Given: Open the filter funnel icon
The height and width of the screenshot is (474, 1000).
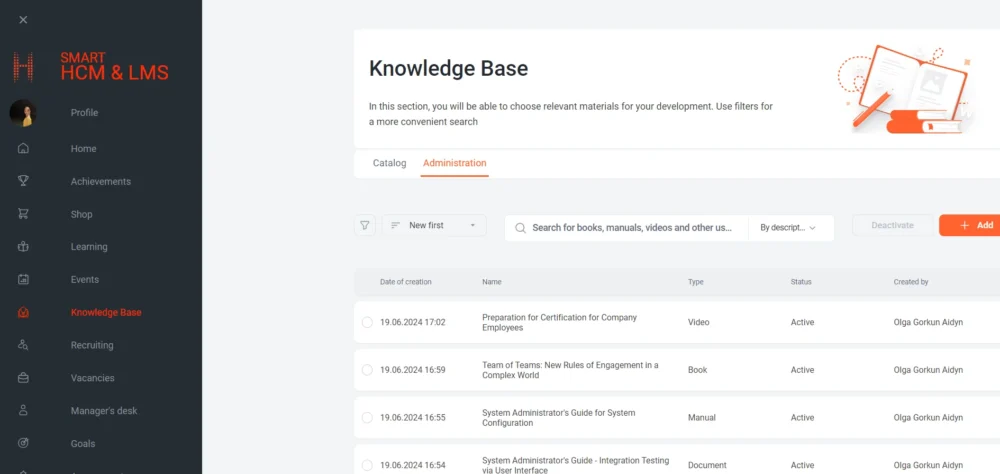Looking at the screenshot, I should pyautogui.click(x=365, y=226).
